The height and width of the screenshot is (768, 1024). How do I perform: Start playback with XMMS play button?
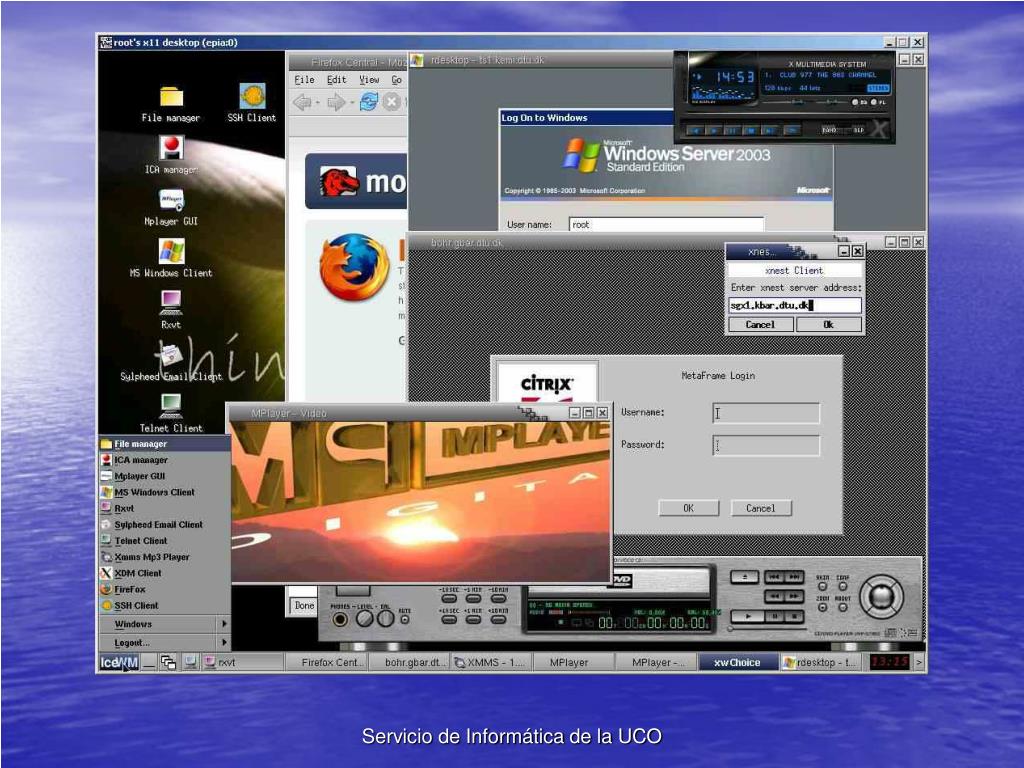(714, 131)
